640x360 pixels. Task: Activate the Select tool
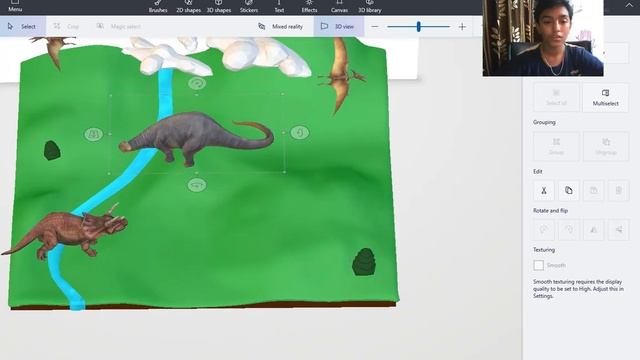point(22,26)
